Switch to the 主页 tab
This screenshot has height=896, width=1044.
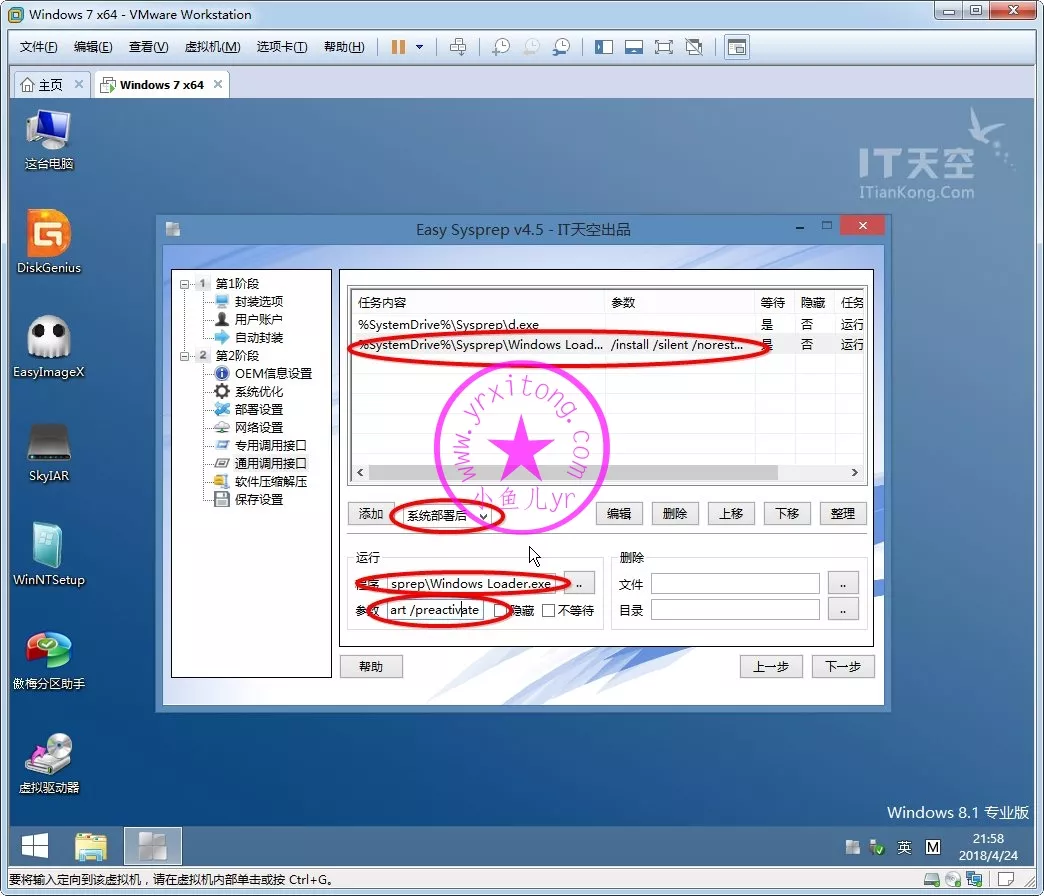tap(43, 85)
